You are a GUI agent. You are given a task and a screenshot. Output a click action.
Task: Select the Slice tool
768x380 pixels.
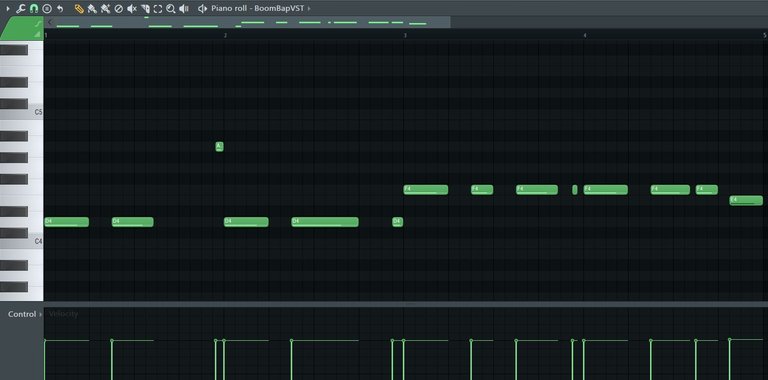point(145,8)
